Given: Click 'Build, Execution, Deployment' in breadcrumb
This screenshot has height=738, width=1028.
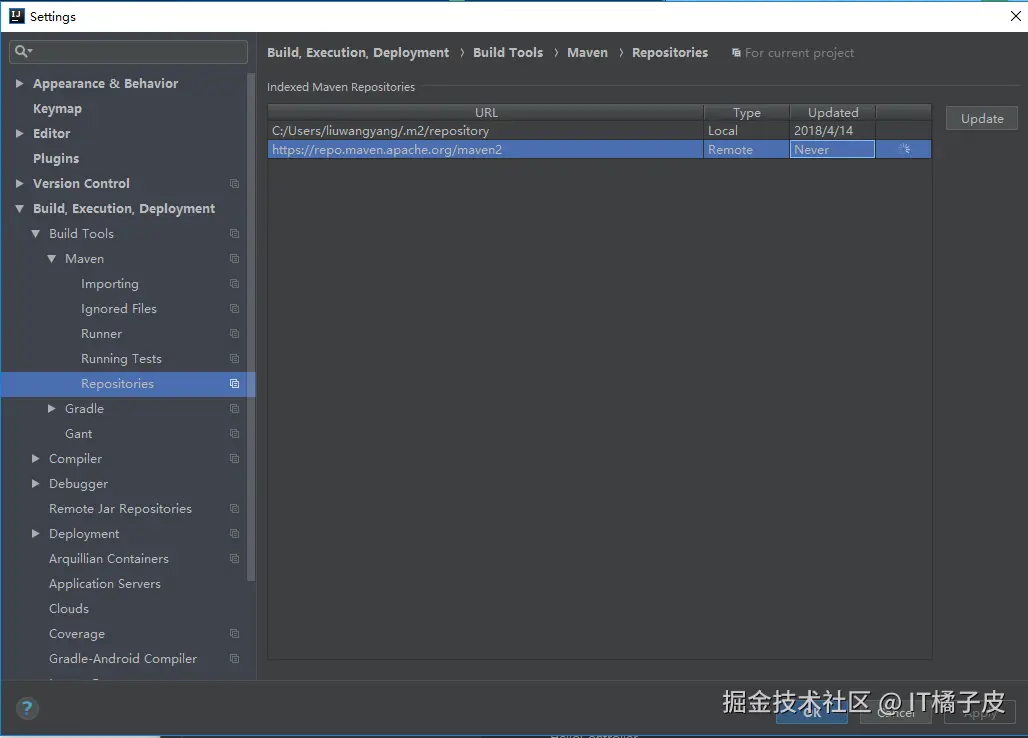Looking at the screenshot, I should pyautogui.click(x=358, y=52).
